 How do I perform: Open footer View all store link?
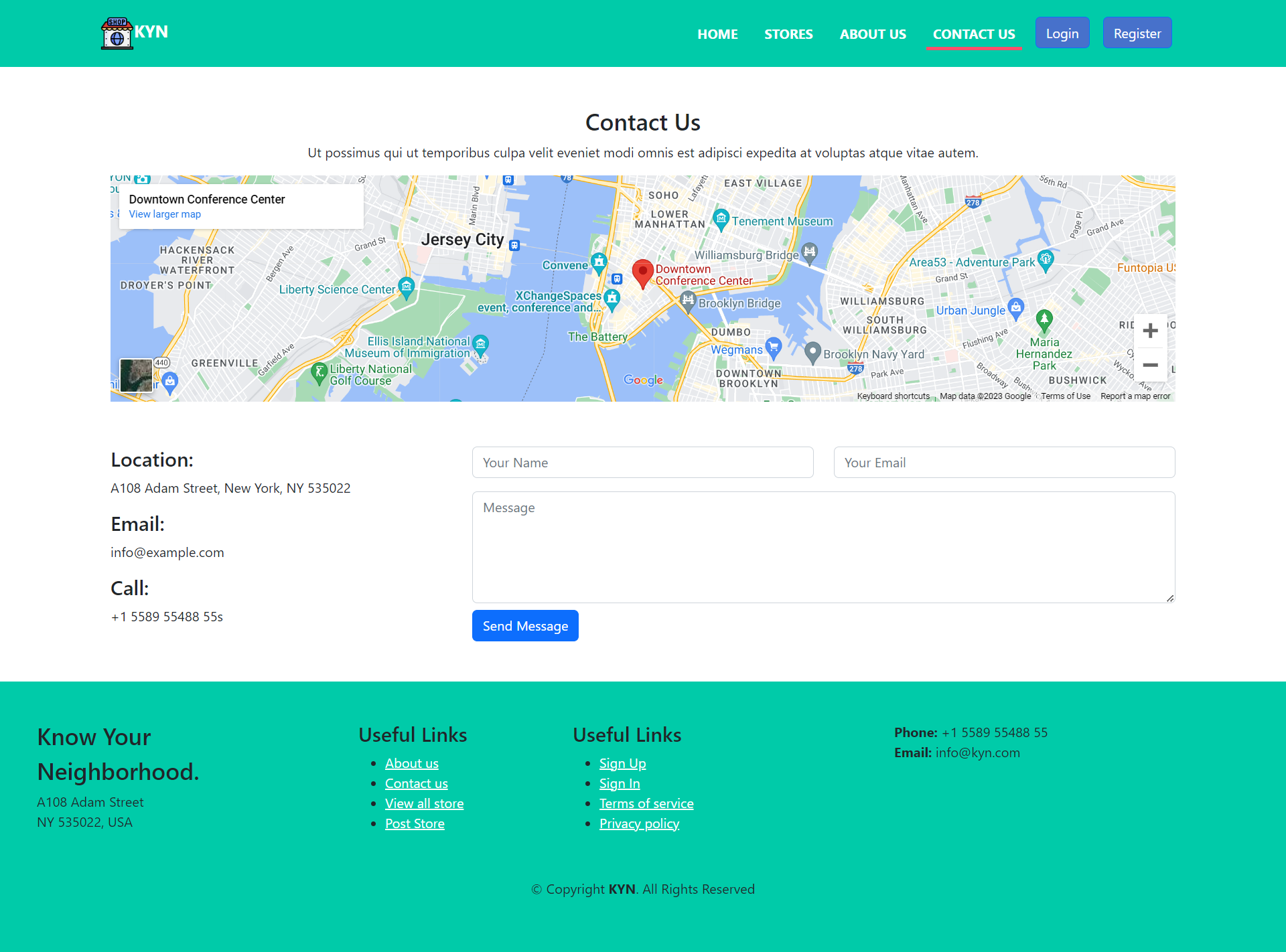click(x=425, y=803)
